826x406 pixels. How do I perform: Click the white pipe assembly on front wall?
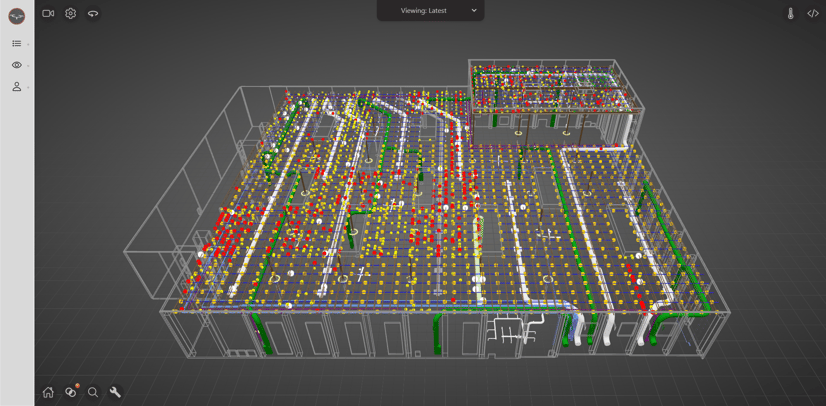pos(514,329)
